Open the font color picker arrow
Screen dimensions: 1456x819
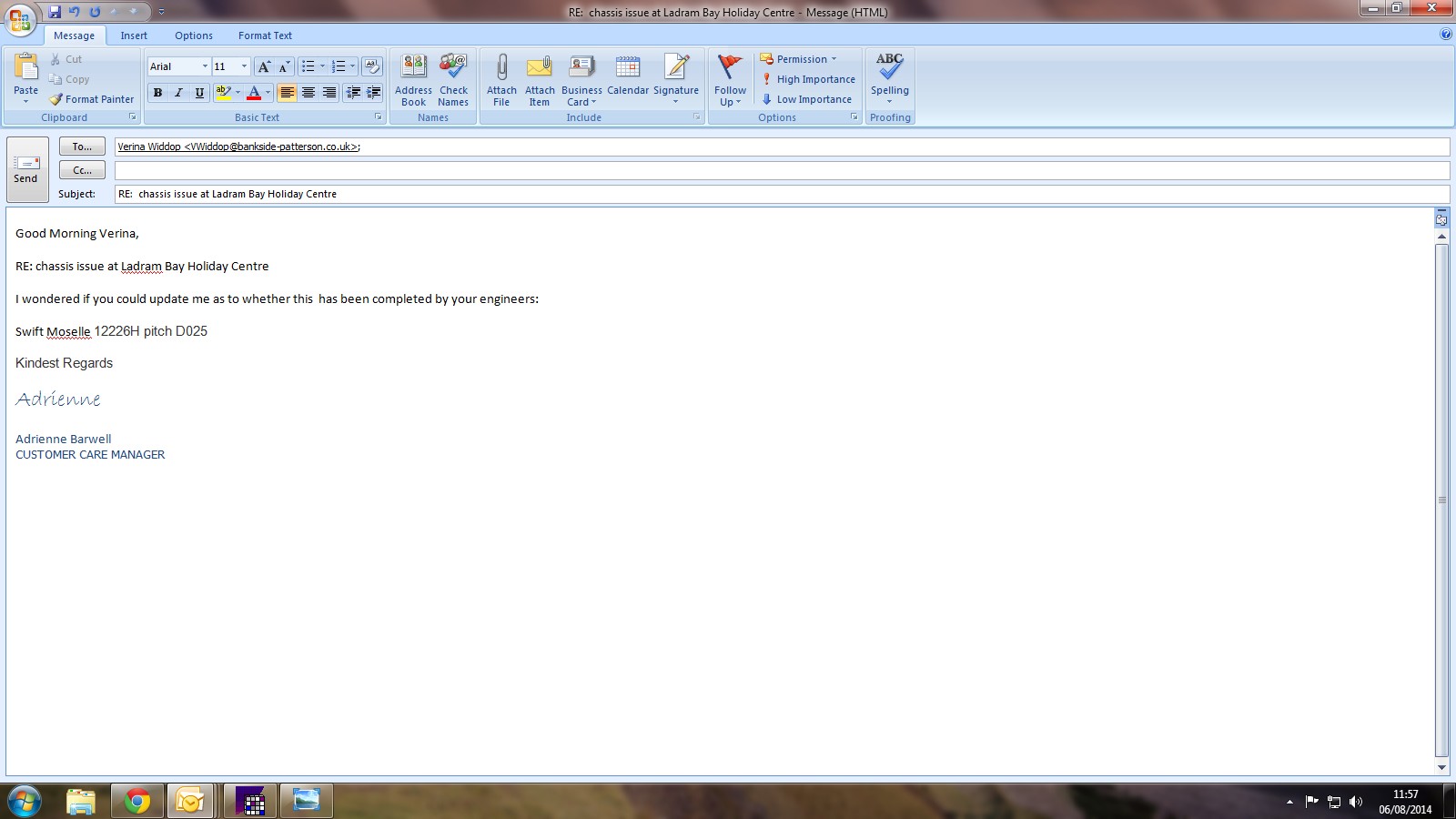pyautogui.click(x=268, y=93)
